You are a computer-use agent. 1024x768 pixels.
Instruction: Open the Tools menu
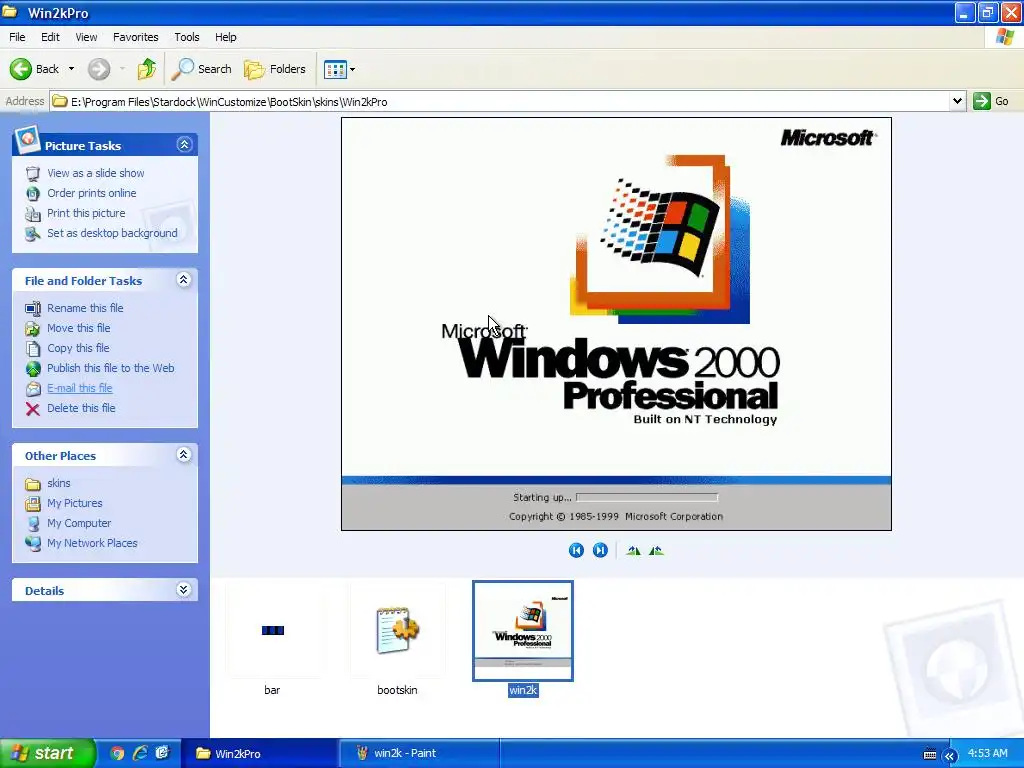coord(187,37)
